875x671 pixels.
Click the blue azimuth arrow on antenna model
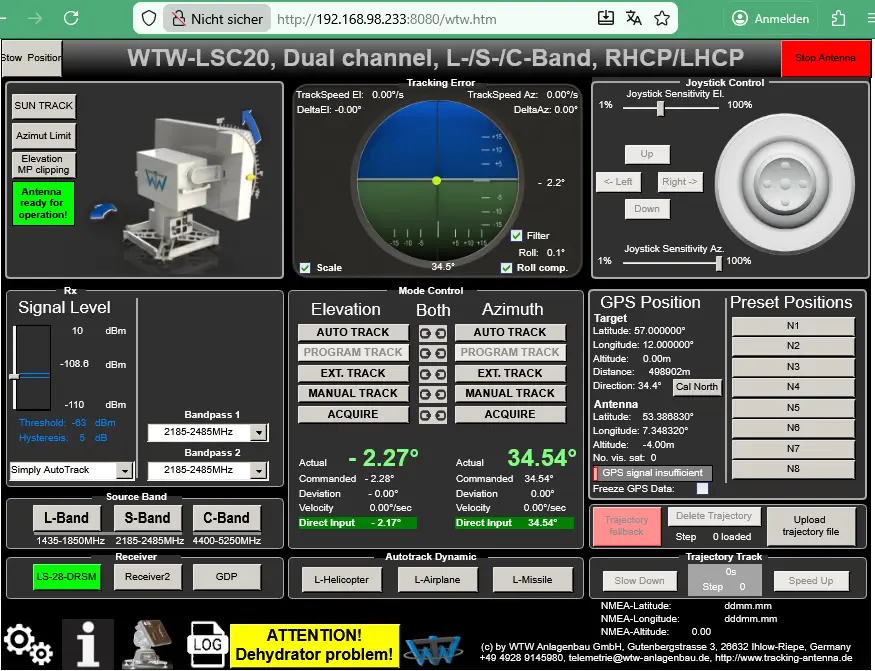pyautogui.click(x=103, y=211)
